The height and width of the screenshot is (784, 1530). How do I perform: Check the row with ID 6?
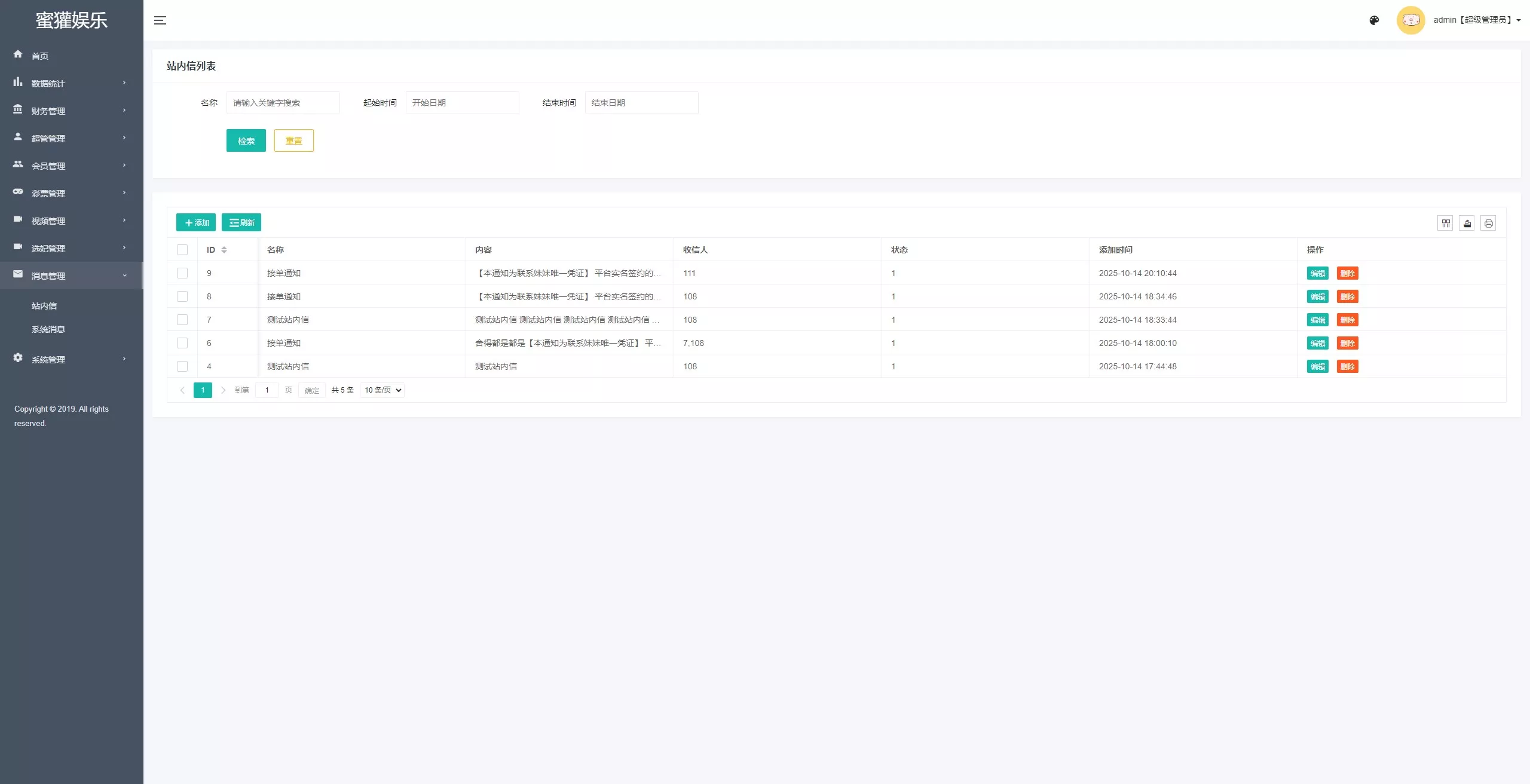tap(182, 343)
